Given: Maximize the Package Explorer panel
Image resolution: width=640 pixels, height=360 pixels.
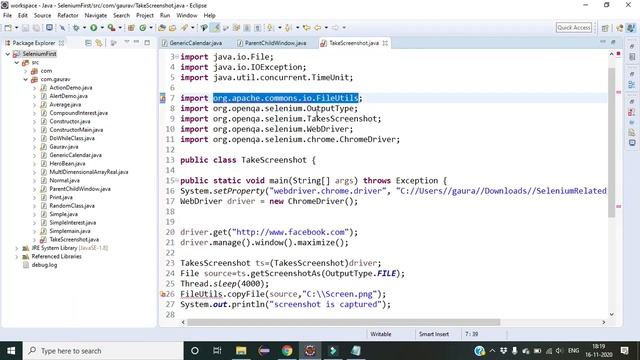Looking at the screenshot, I should point(147,42).
